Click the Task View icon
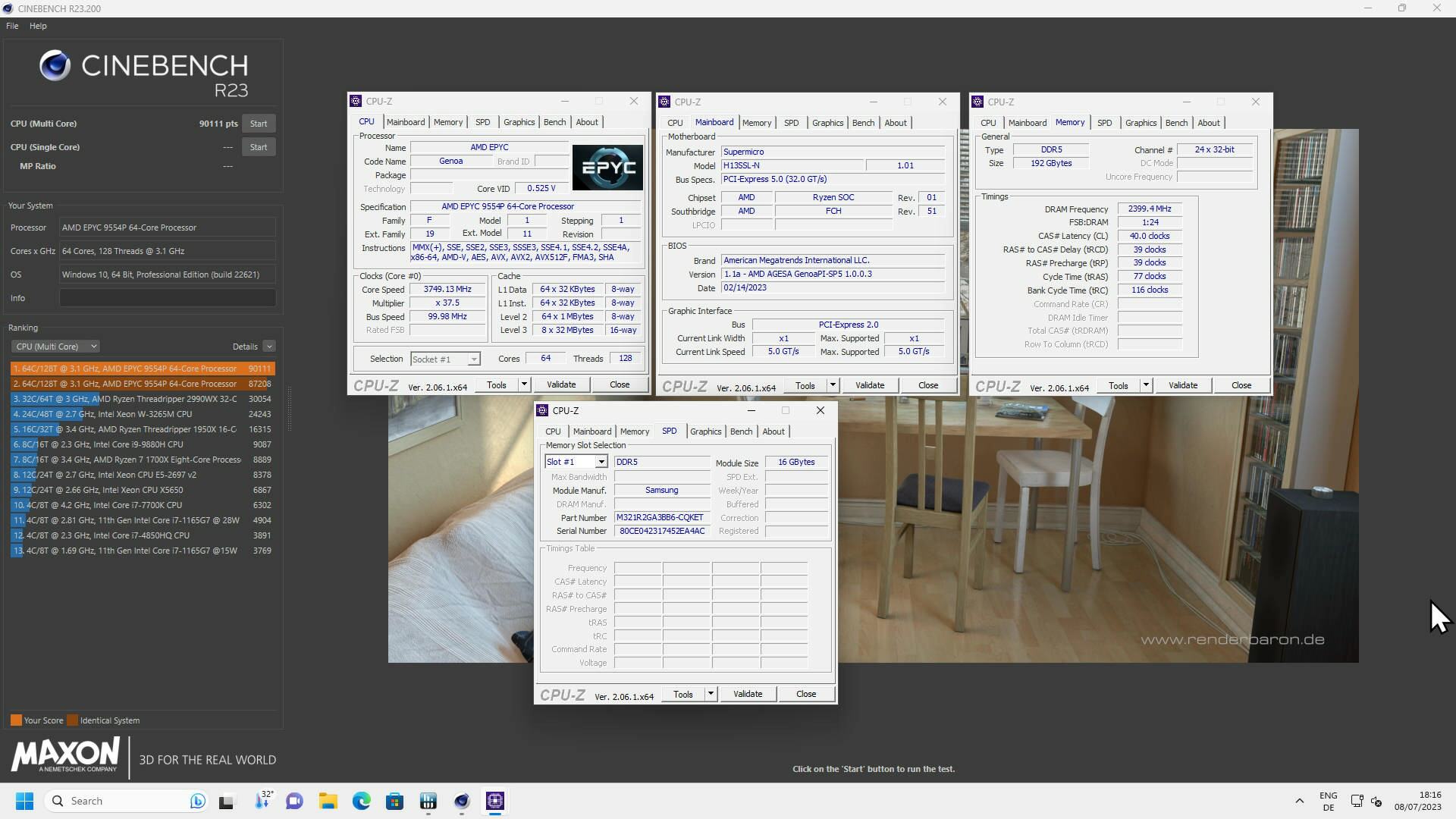The height and width of the screenshot is (819, 1456). point(227,801)
